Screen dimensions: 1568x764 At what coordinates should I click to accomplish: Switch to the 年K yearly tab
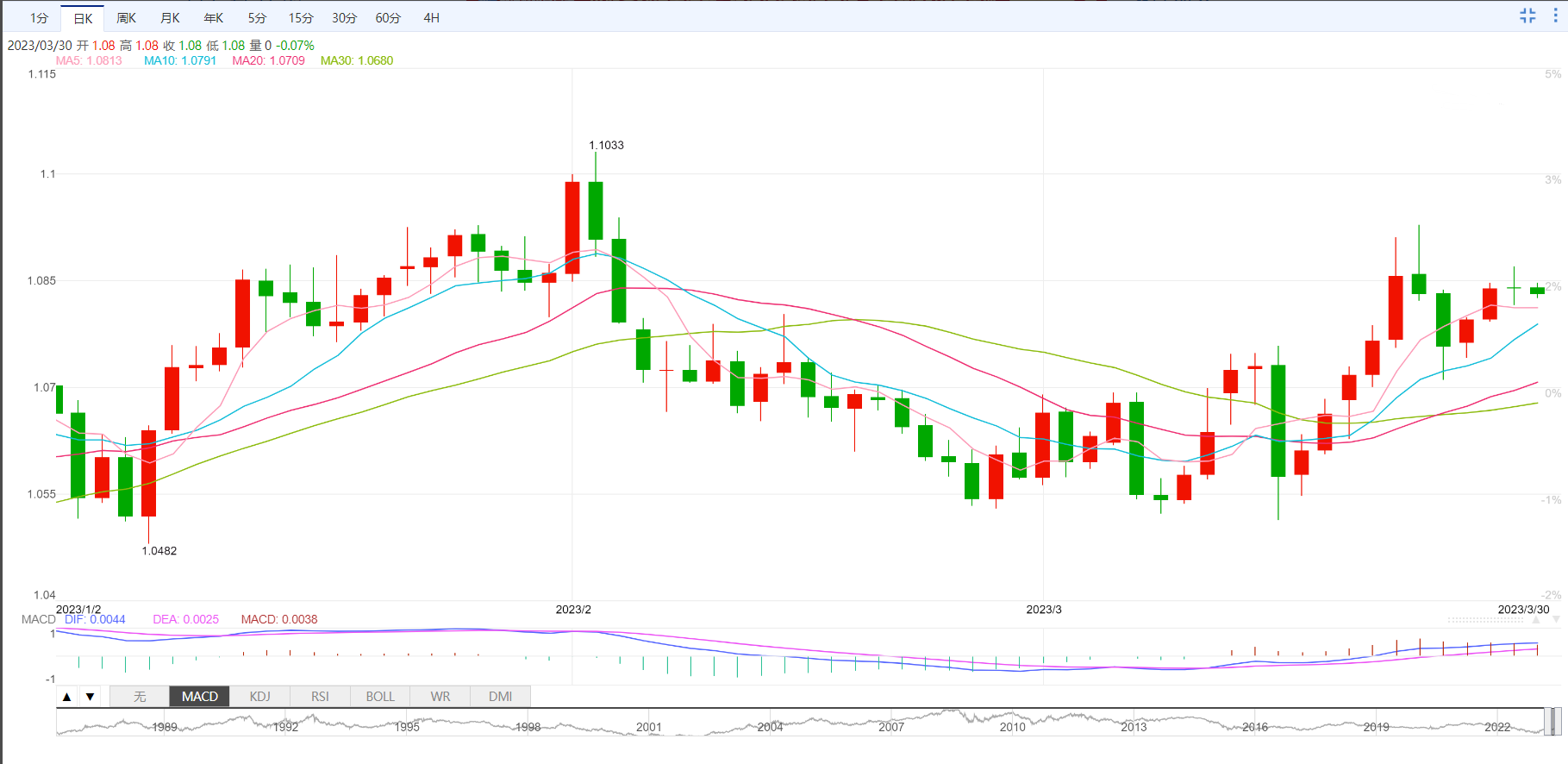click(x=214, y=18)
